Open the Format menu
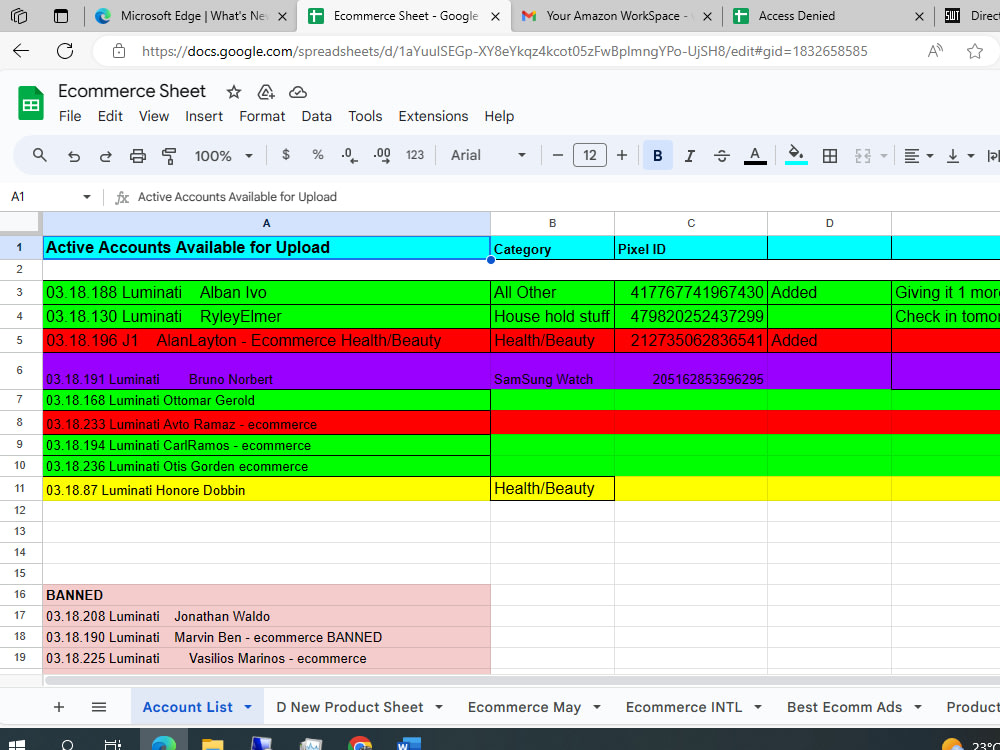This screenshot has width=1000, height=750. pos(262,116)
